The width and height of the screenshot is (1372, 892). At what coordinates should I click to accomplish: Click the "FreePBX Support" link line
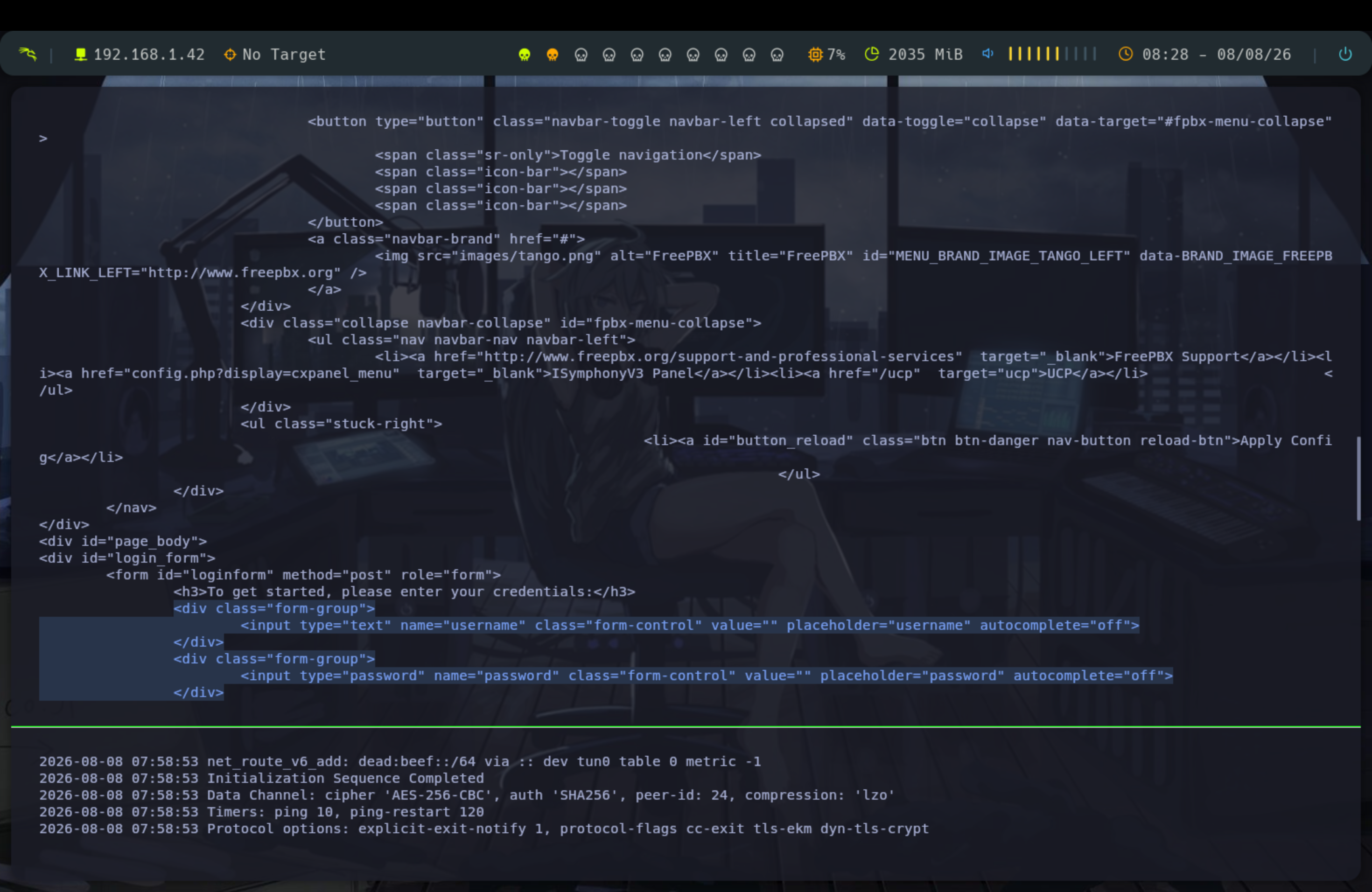(x=853, y=357)
